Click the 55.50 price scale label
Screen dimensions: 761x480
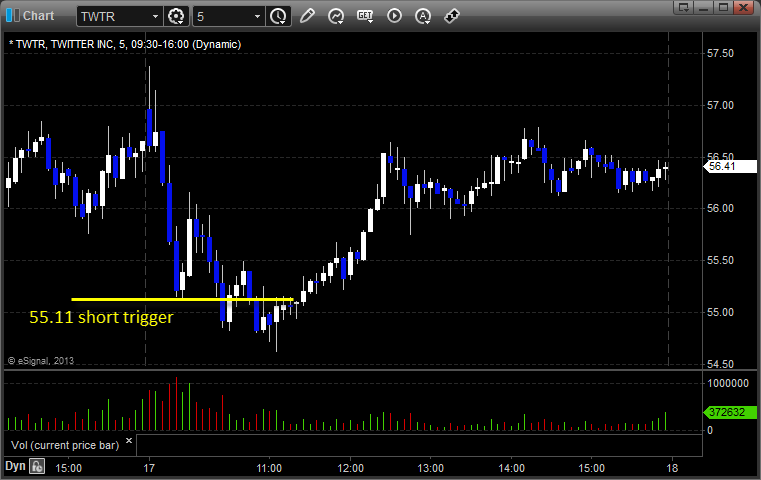(x=720, y=261)
